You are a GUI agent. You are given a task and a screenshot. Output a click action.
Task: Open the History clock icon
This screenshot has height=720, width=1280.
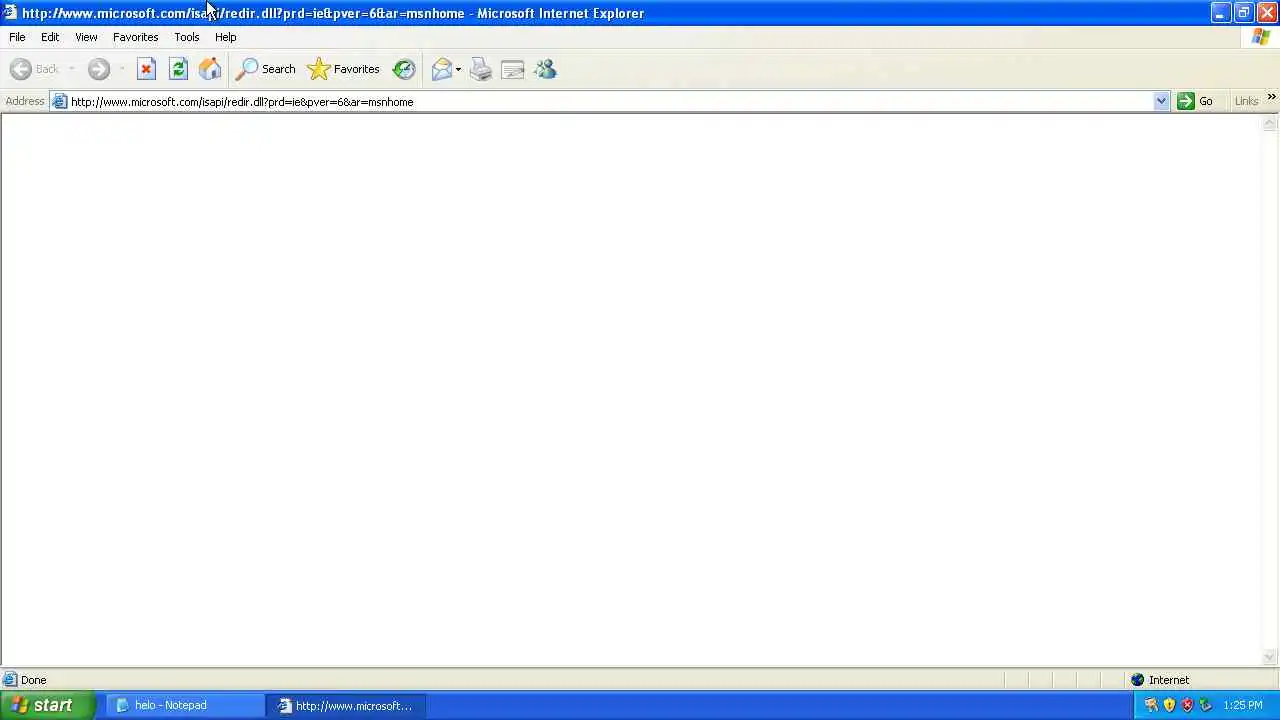click(404, 69)
